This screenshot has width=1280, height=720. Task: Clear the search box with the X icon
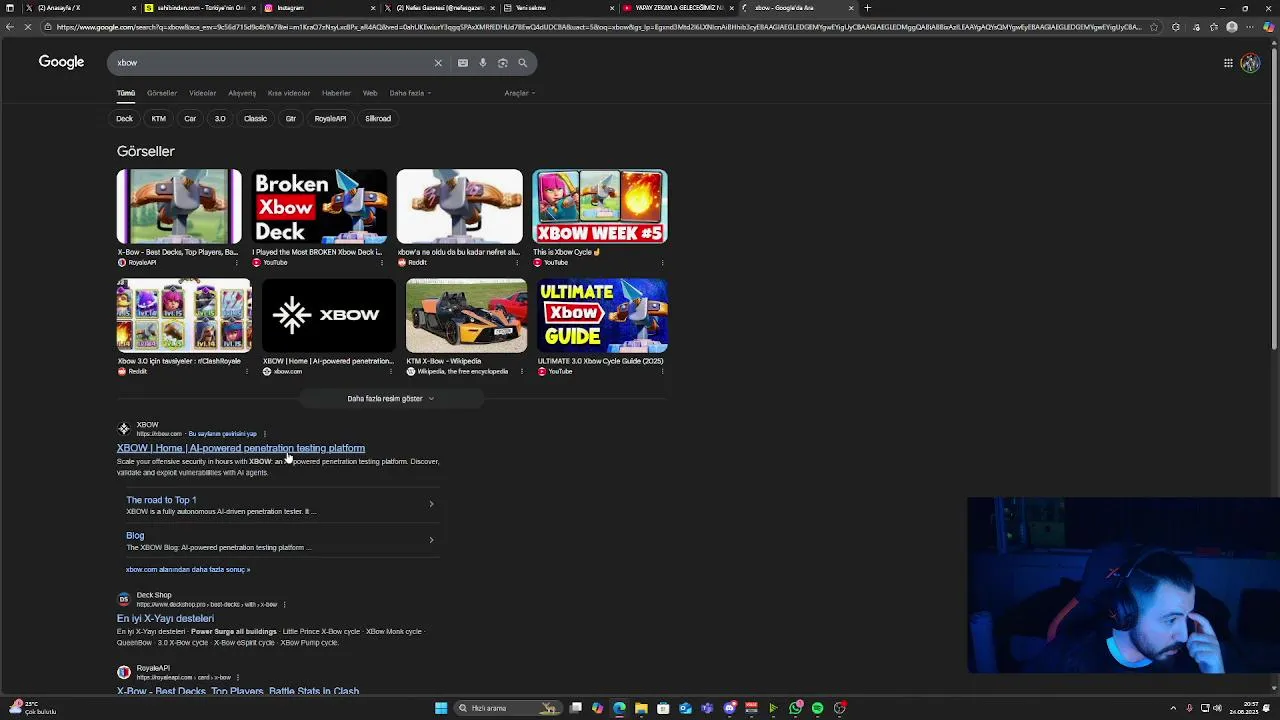coord(438,63)
